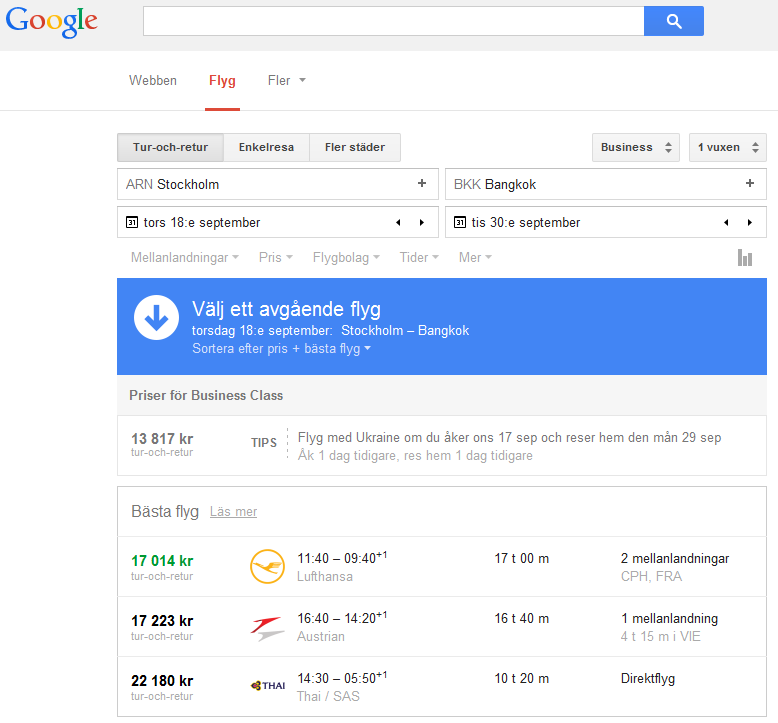Viewport: 778px width, 723px height.
Task: Open the Business cabin class dropdown
Action: click(635, 148)
